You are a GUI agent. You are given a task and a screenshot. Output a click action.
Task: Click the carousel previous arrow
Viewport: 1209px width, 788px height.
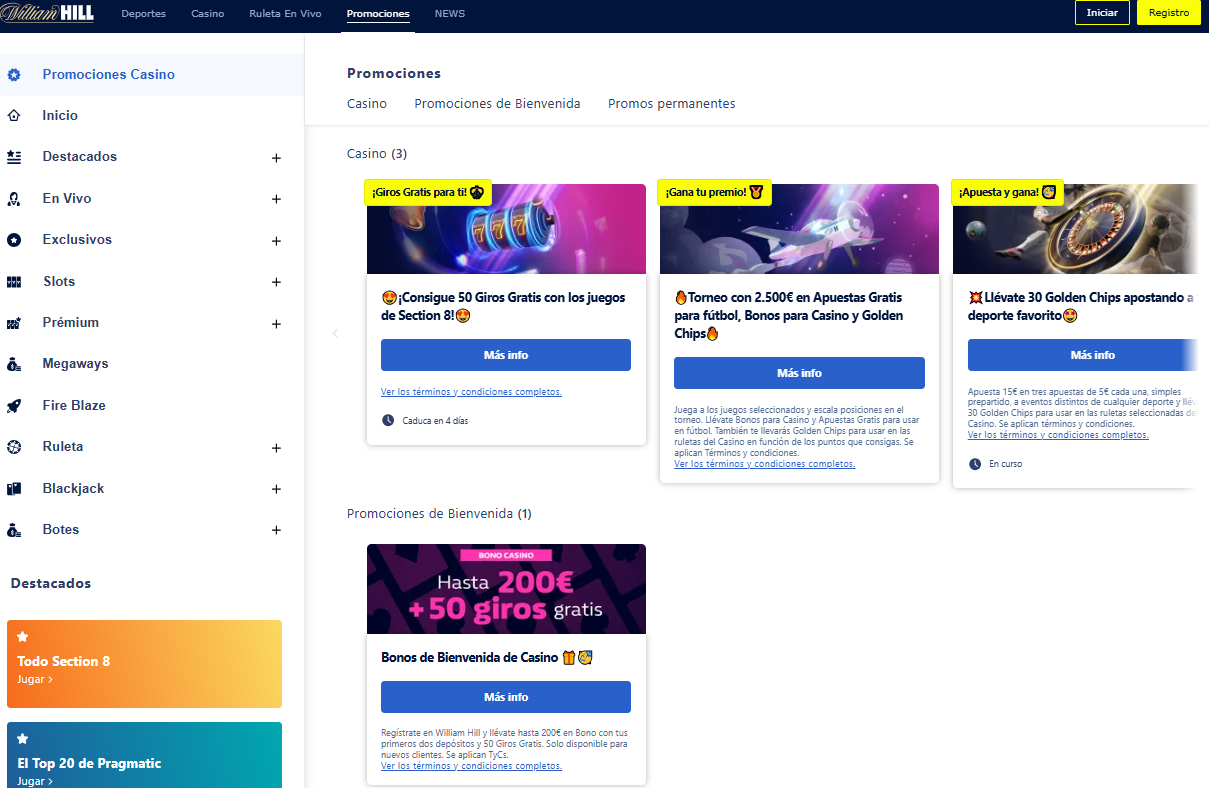pos(335,334)
